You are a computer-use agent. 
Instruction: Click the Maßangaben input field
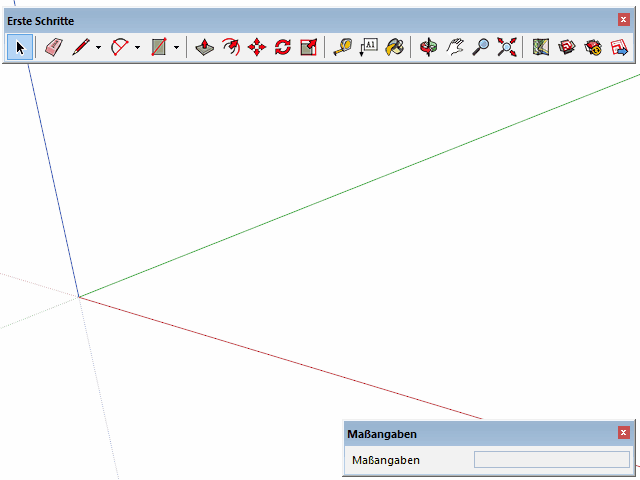pos(551,460)
